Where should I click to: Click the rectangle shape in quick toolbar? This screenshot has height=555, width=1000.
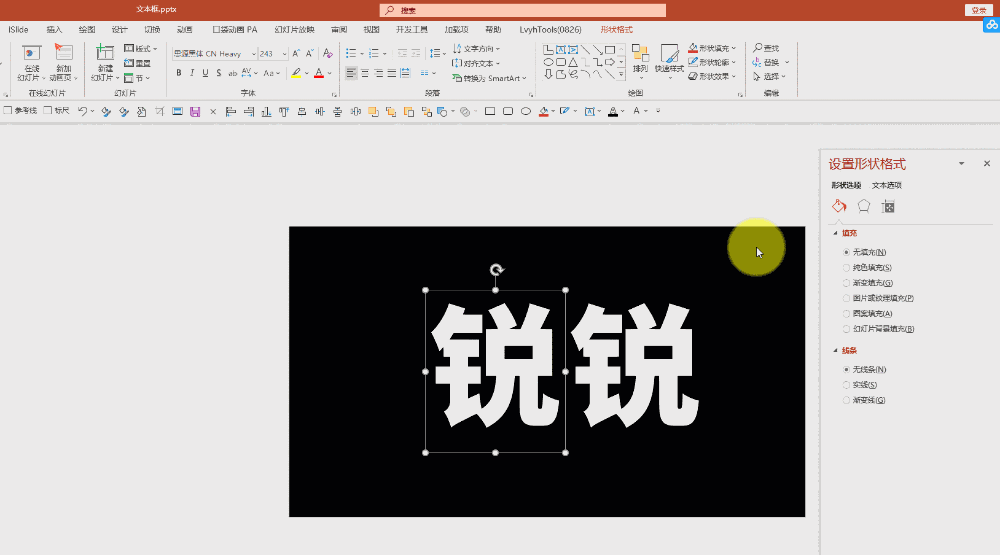click(x=490, y=111)
